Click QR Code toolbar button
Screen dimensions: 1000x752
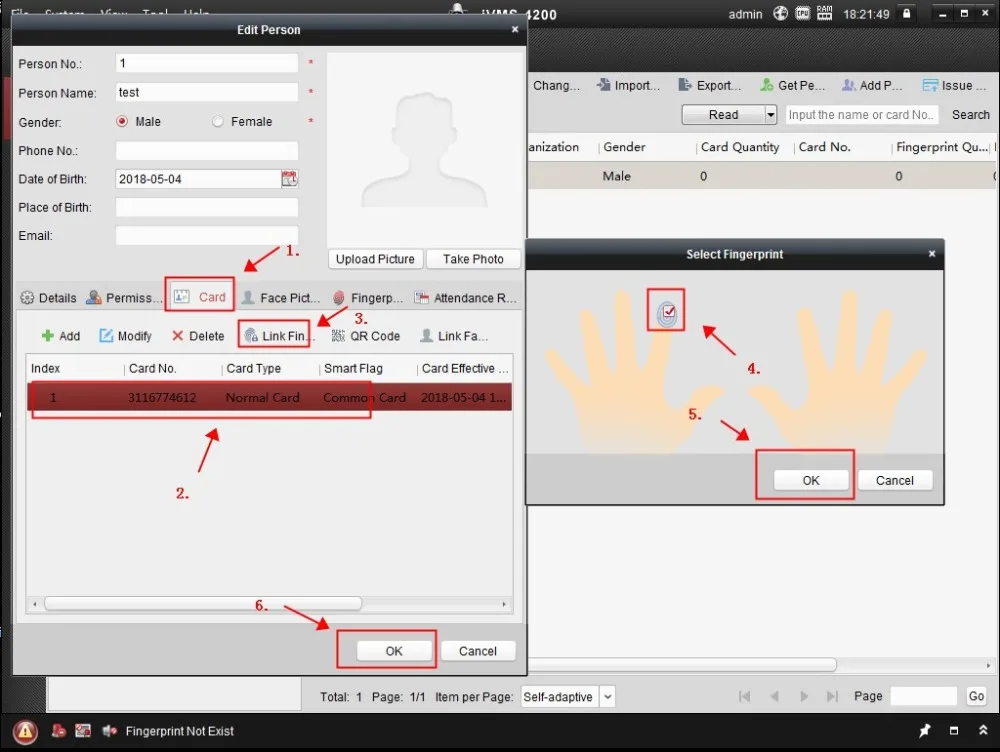tap(366, 336)
